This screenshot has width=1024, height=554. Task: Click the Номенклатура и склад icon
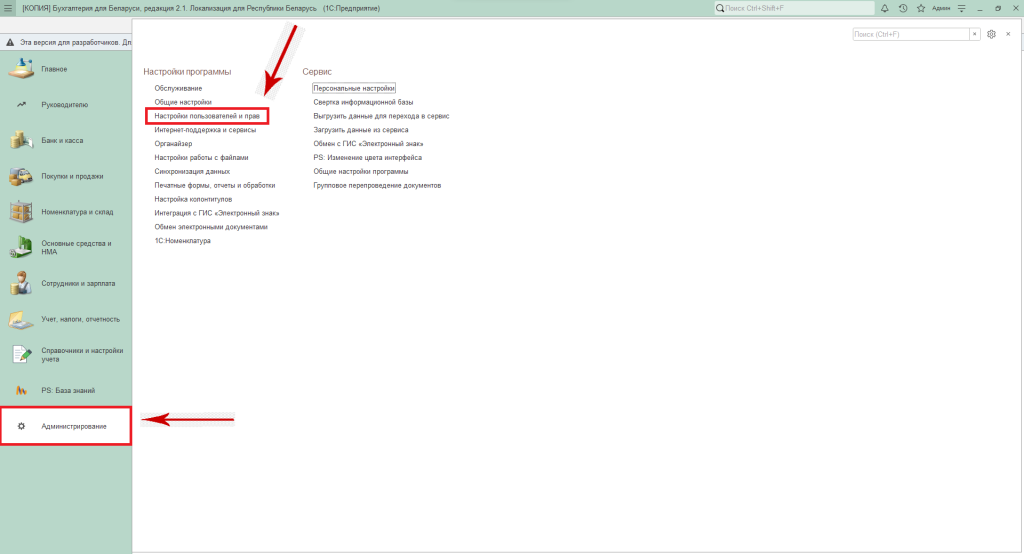[x=22, y=212]
